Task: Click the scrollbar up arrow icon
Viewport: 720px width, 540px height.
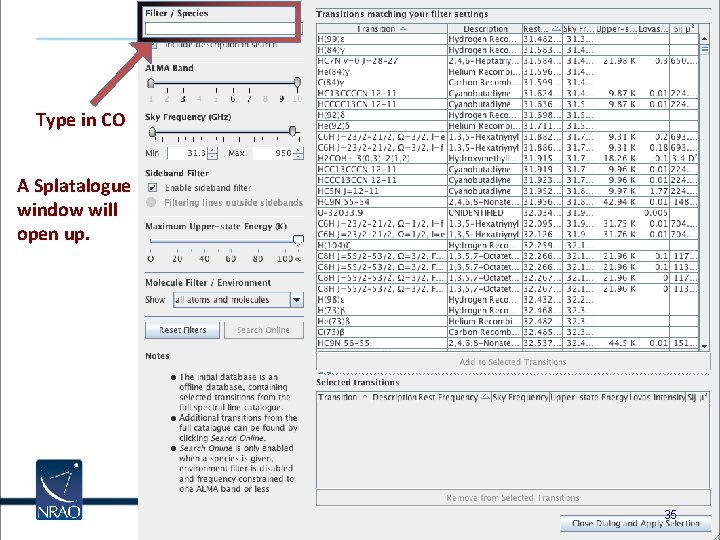Action: pos(704,39)
